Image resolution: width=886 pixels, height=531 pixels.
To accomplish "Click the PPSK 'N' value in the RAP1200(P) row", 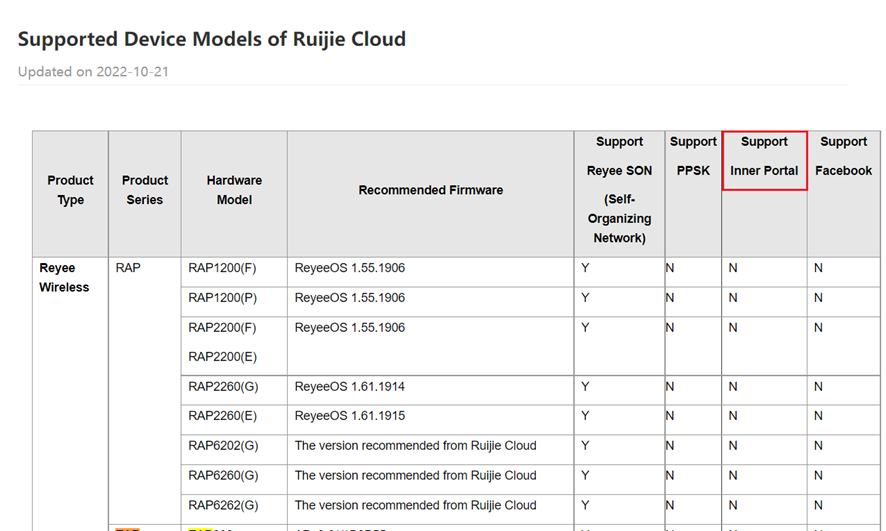I will coord(670,298).
